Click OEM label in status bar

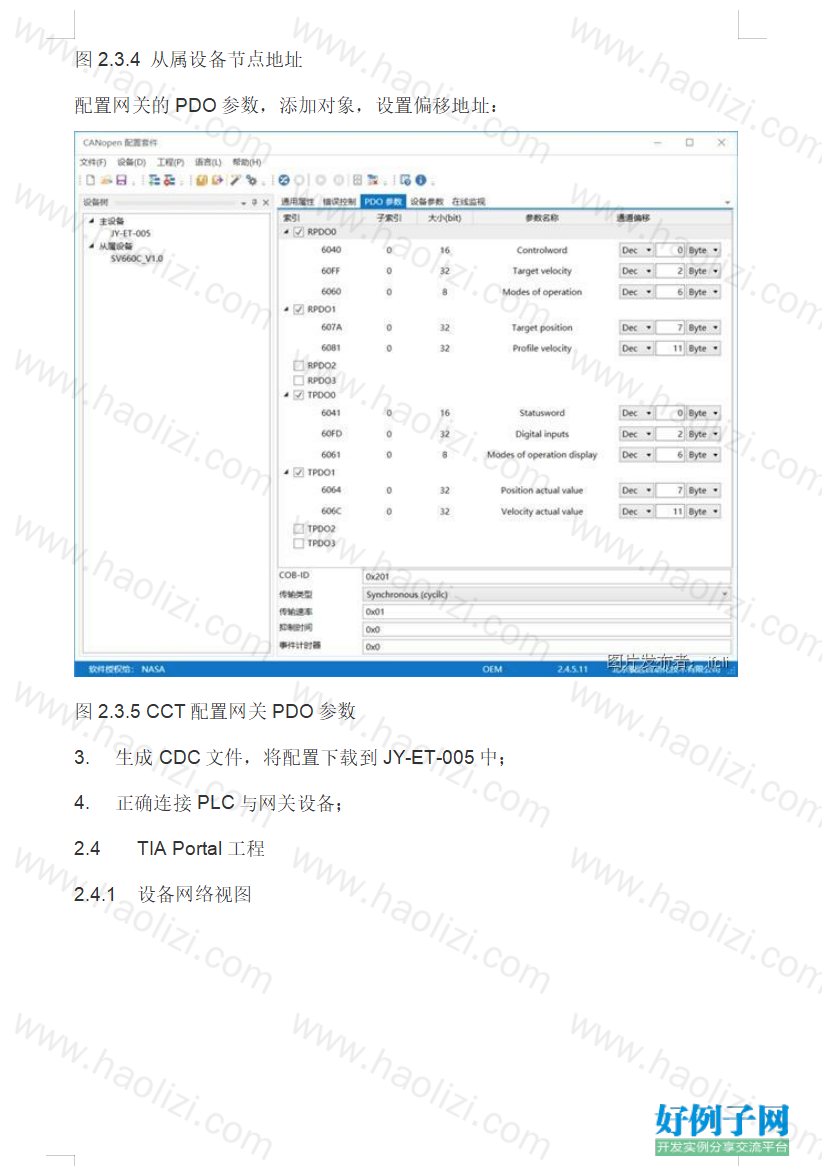pyautogui.click(x=492, y=669)
